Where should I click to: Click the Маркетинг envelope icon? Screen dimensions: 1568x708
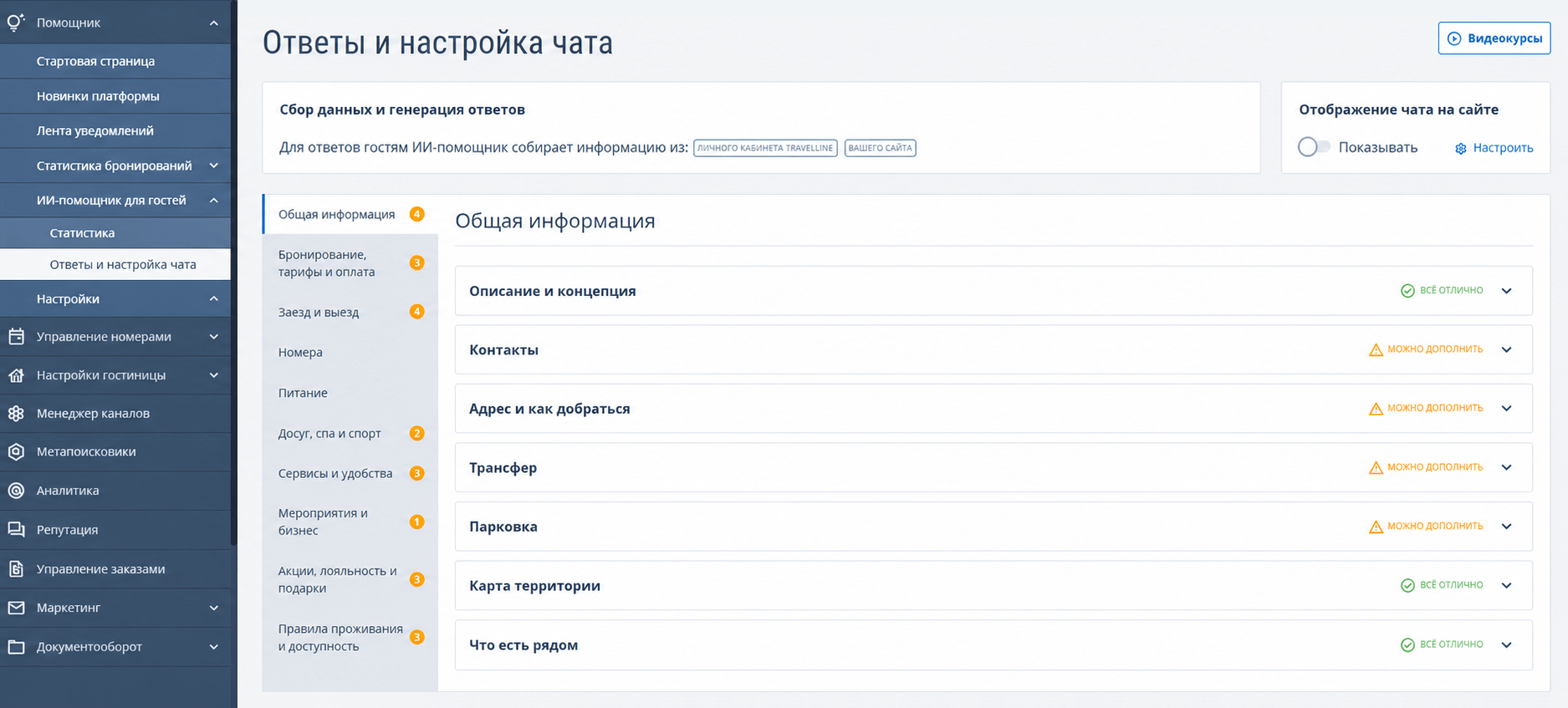click(16, 608)
